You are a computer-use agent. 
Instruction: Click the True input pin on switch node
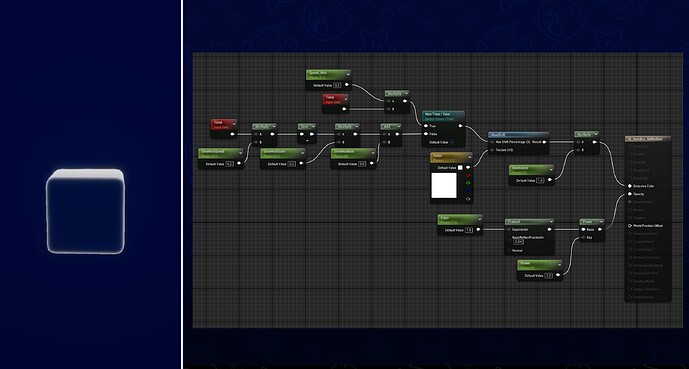pos(426,126)
